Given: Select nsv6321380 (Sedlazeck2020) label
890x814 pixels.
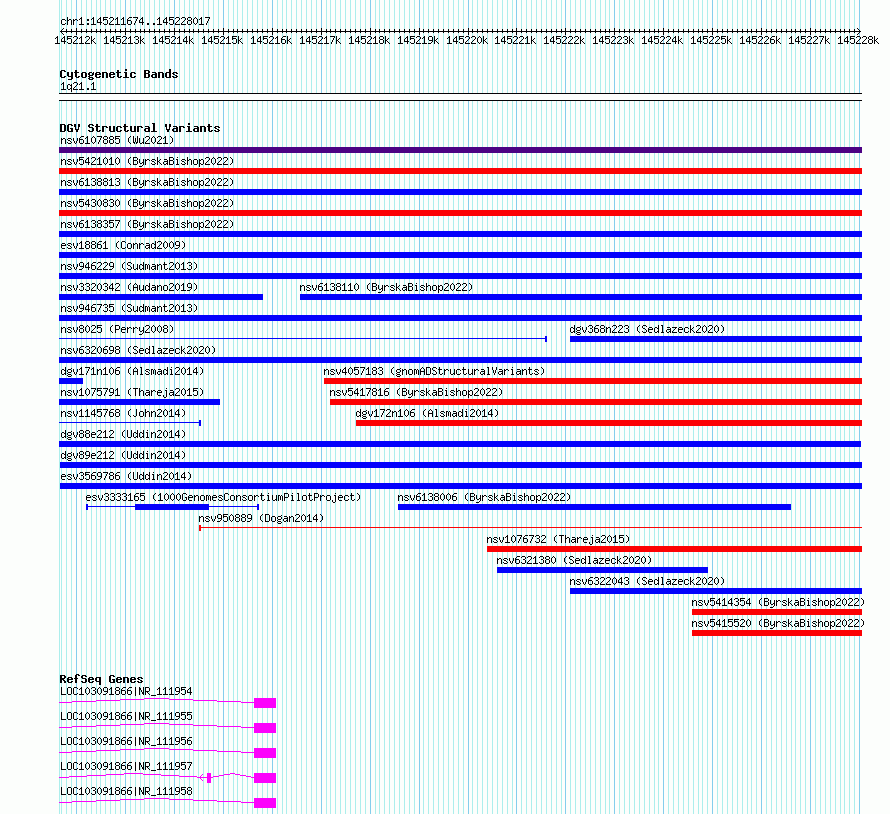Looking at the screenshot, I should tap(574, 560).
